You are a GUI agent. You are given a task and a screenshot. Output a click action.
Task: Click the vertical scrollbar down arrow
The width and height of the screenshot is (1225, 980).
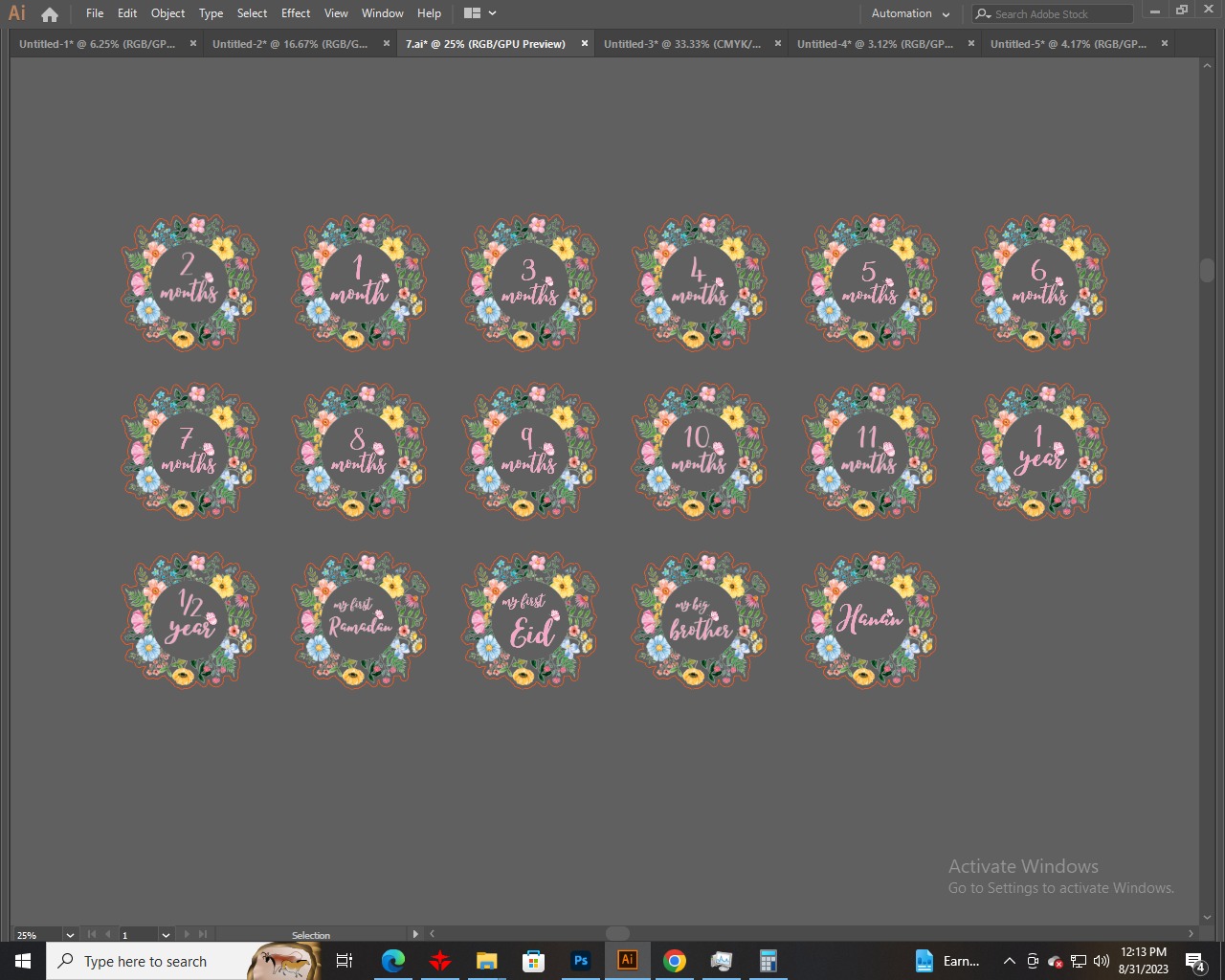pos(1207,918)
